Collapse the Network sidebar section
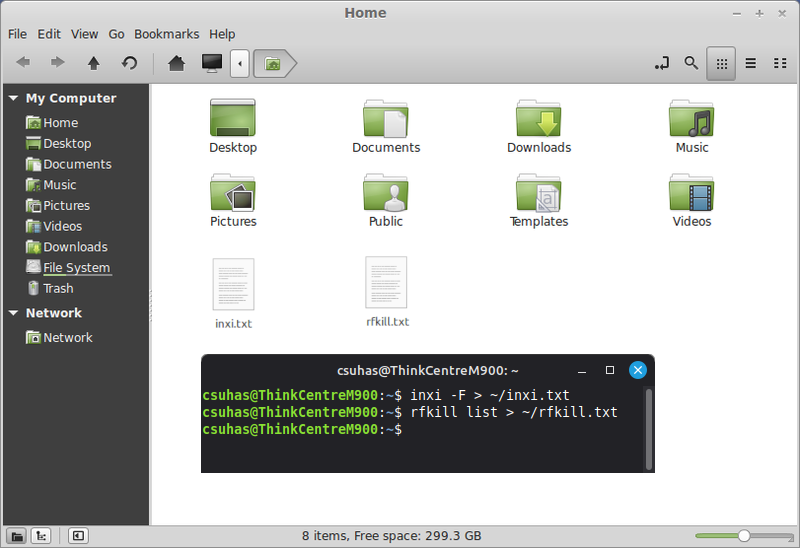The height and width of the screenshot is (548, 800). pos(13,313)
